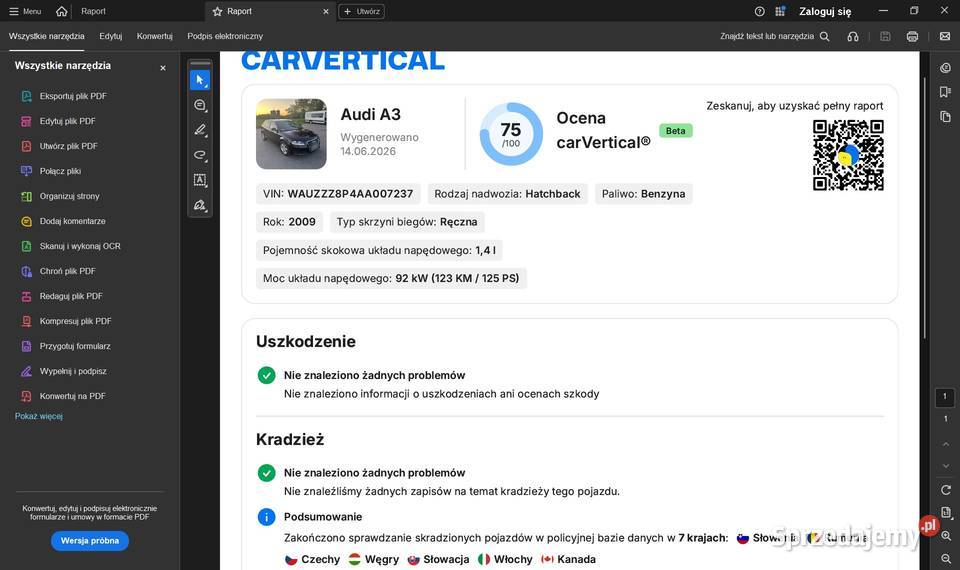The height and width of the screenshot is (570, 960).
Task: Click the Utwórz new tab button
Action: point(361,11)
